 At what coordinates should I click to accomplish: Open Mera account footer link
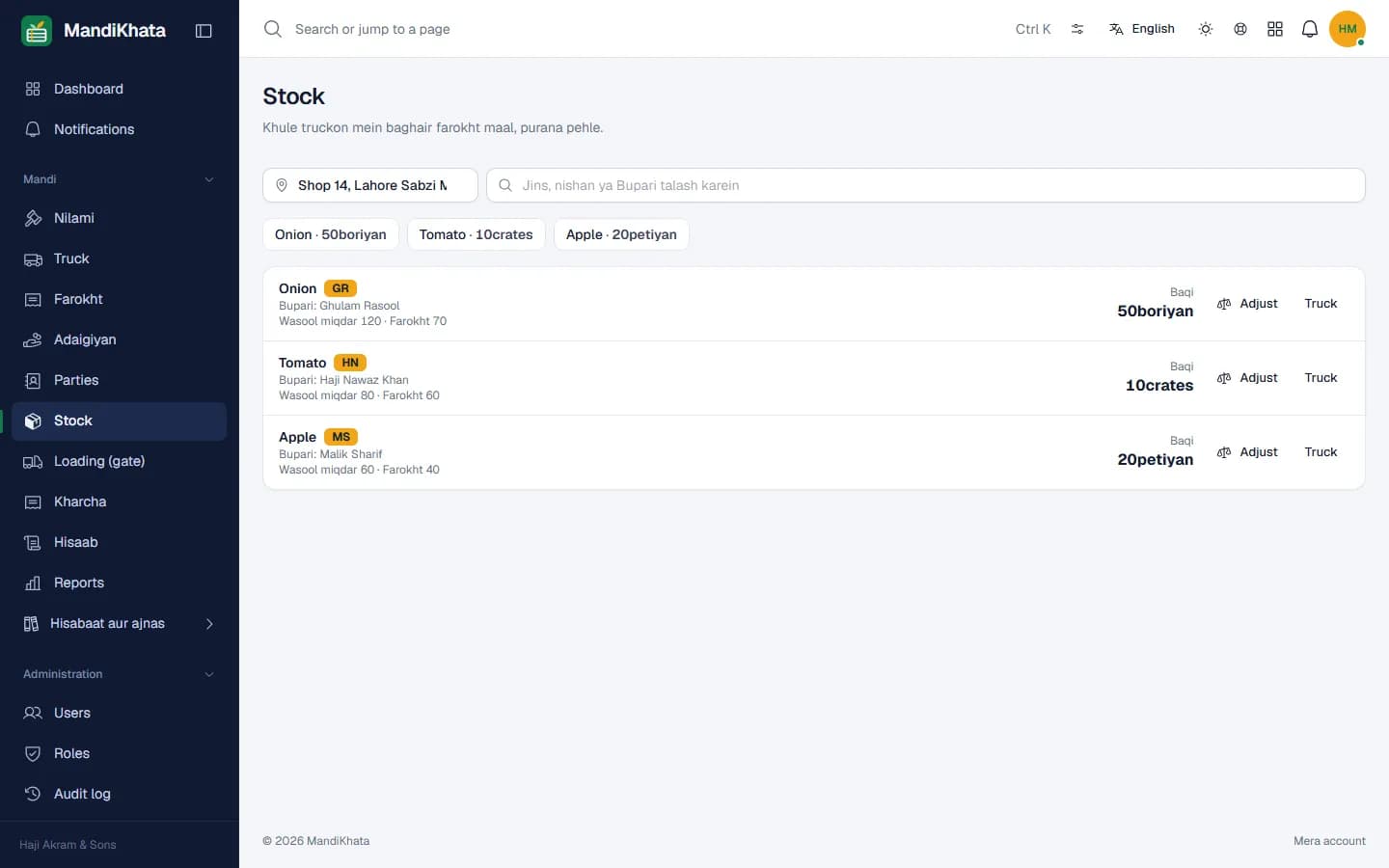pos(1329,841)
